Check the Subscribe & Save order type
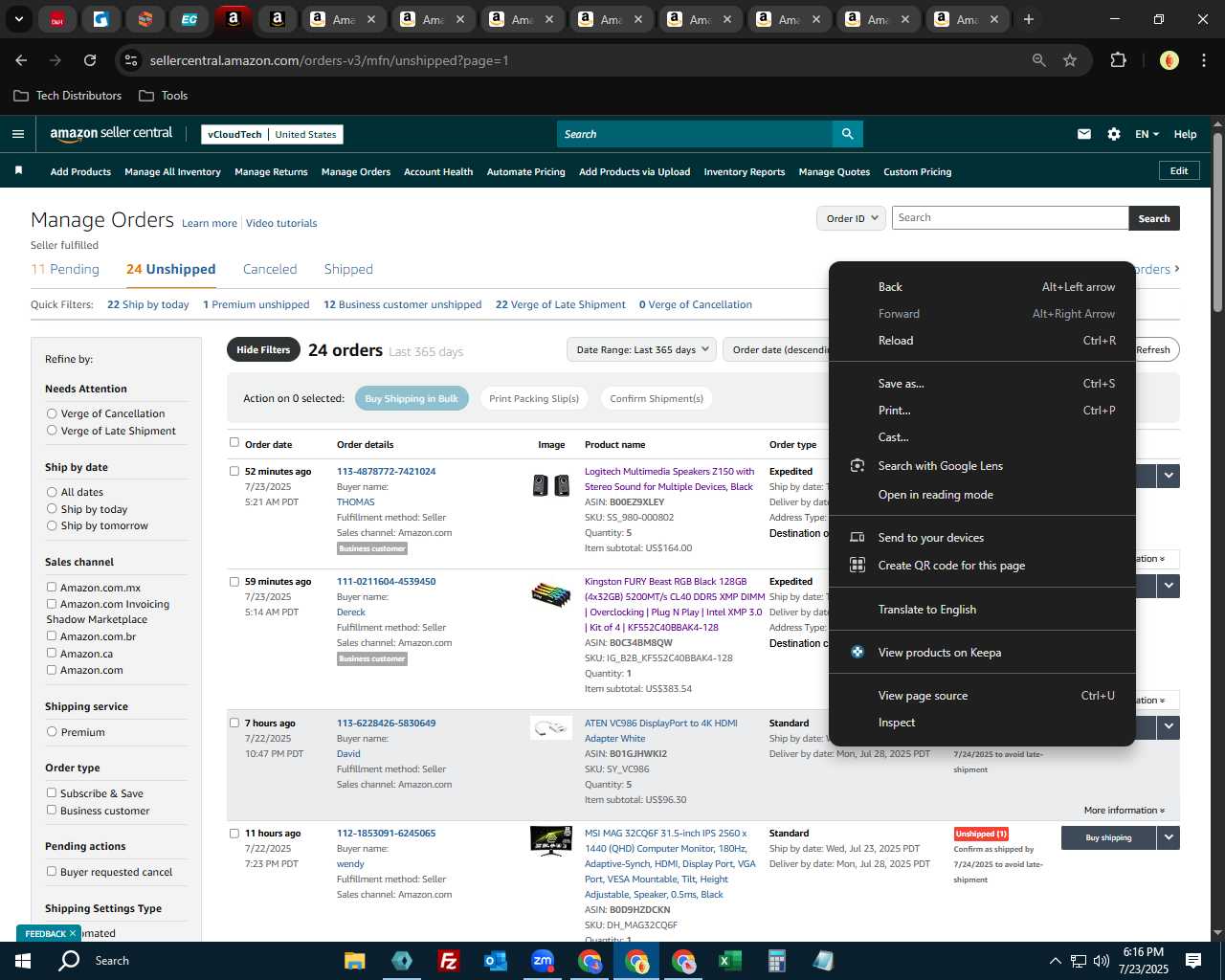 52,793
